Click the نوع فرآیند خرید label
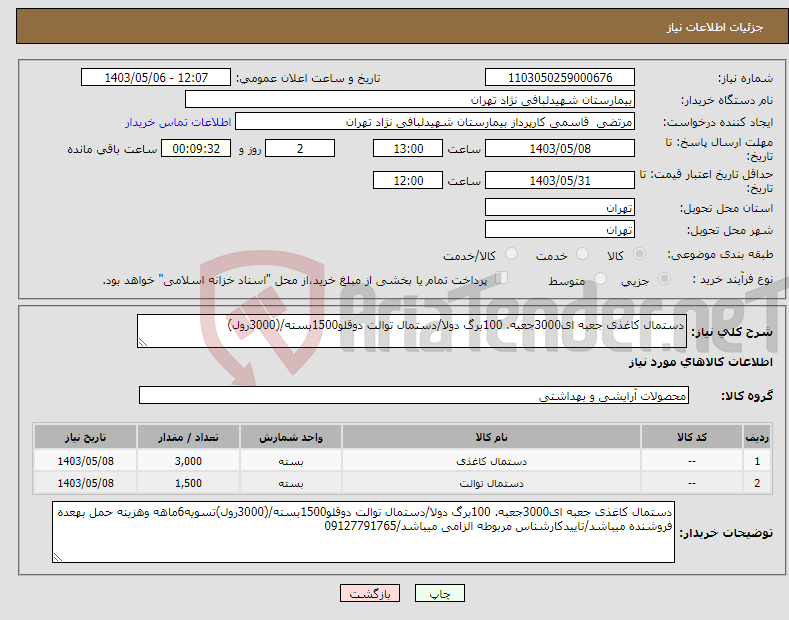 (732, 279)
